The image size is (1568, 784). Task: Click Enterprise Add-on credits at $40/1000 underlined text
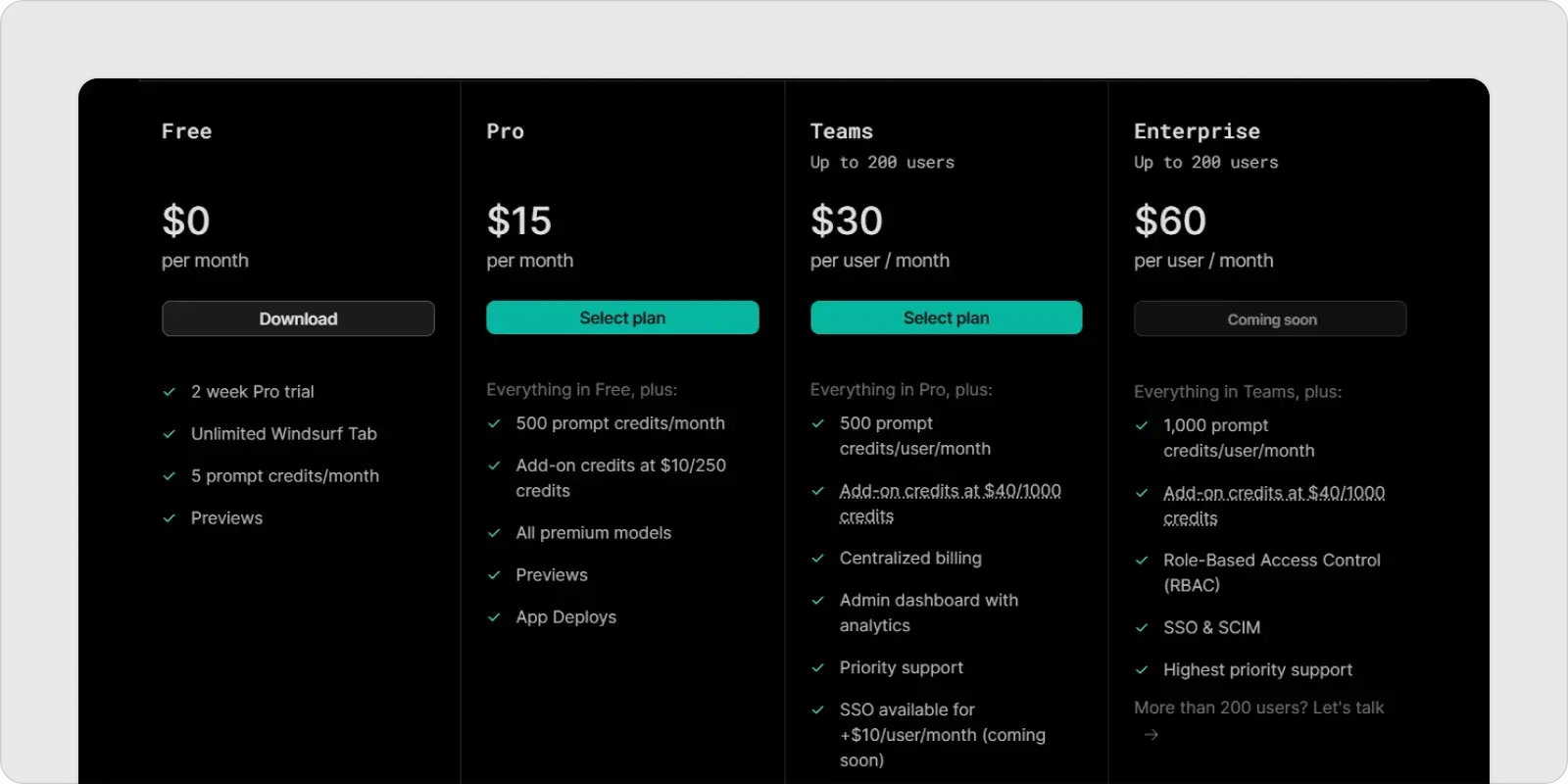click(1274, 505)
